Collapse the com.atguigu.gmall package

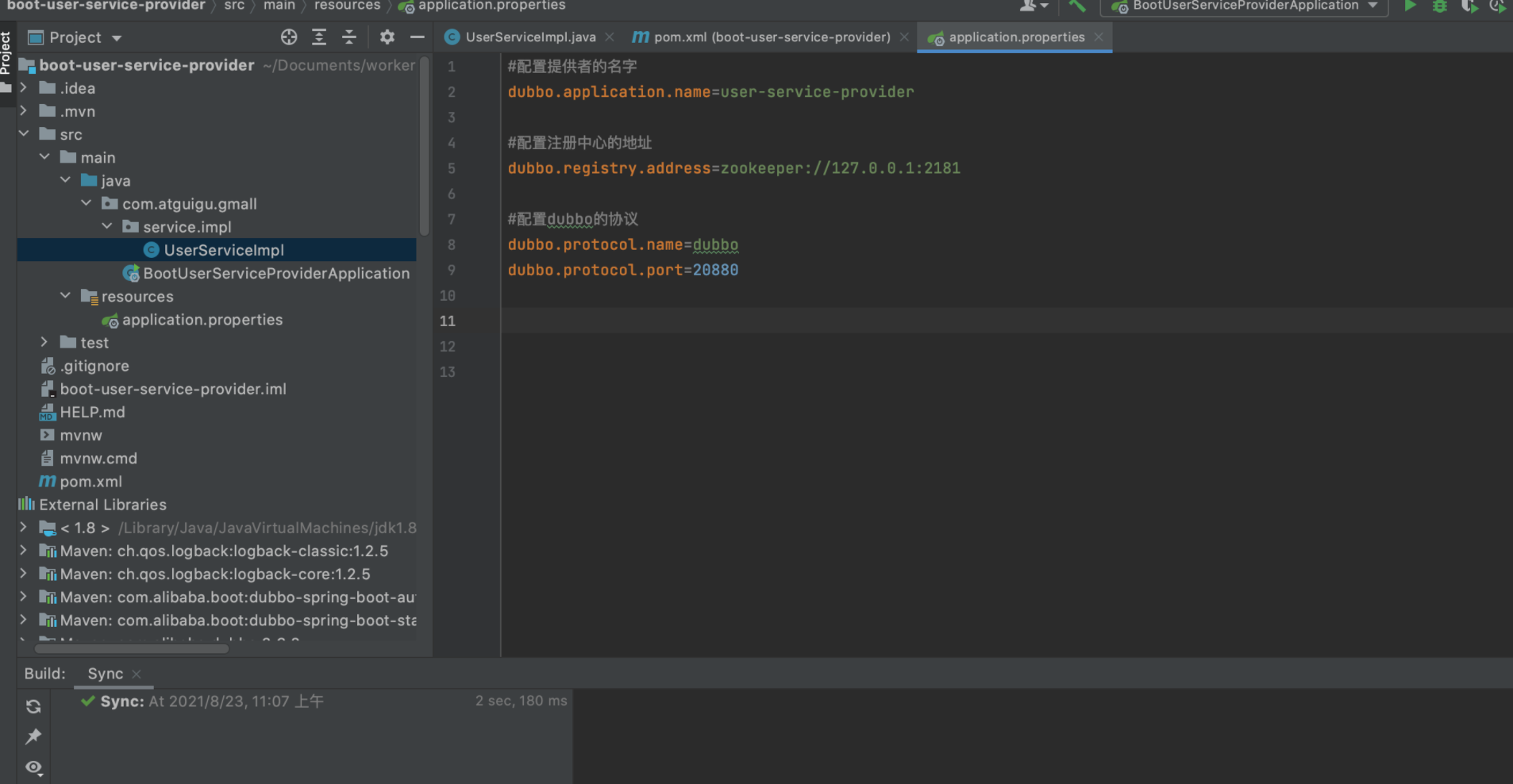pyautogui.click(x=86, y=203)
